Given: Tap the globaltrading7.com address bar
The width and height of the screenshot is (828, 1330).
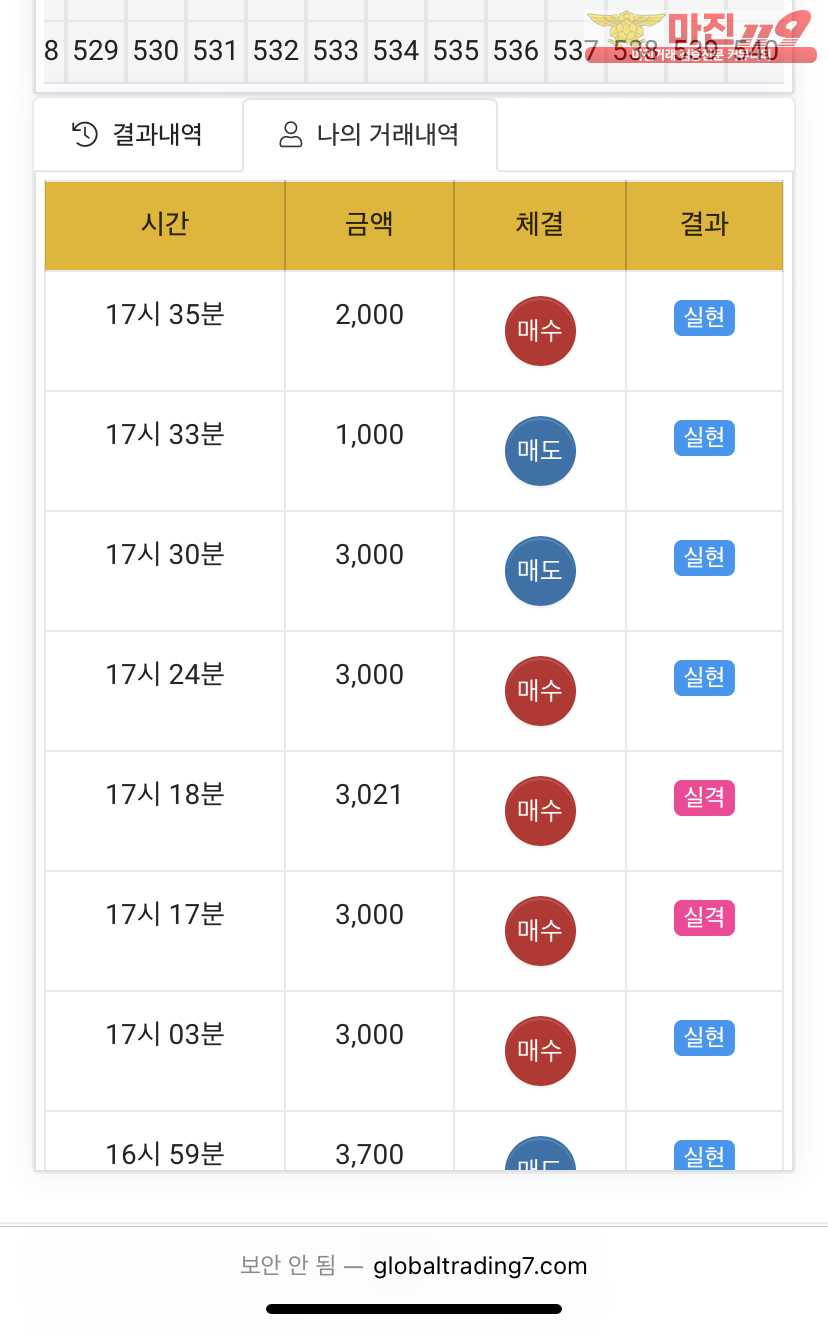Looking at the screenshot, I should tap(414, 1266).
